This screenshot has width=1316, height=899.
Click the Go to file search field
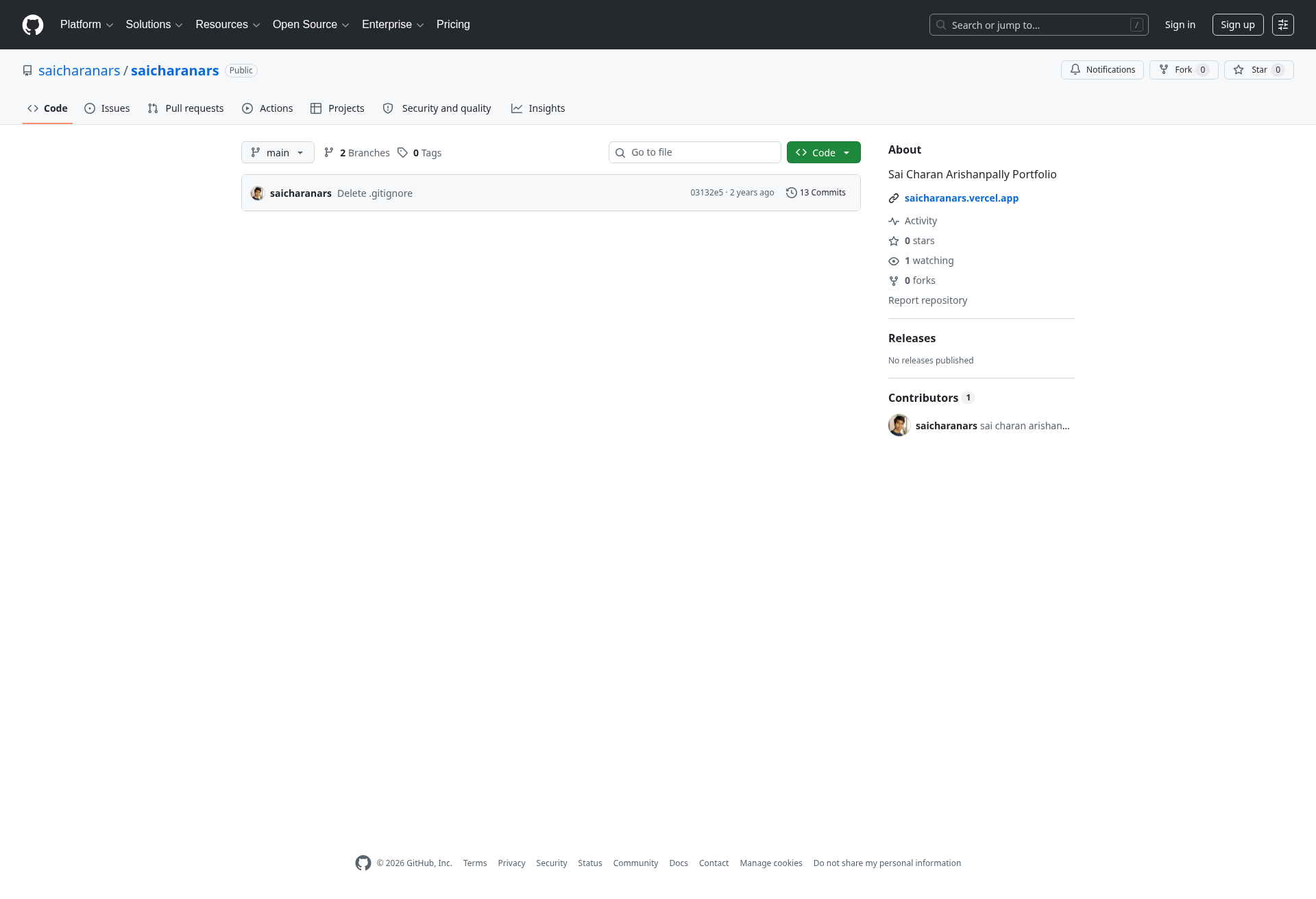(695, 152)
